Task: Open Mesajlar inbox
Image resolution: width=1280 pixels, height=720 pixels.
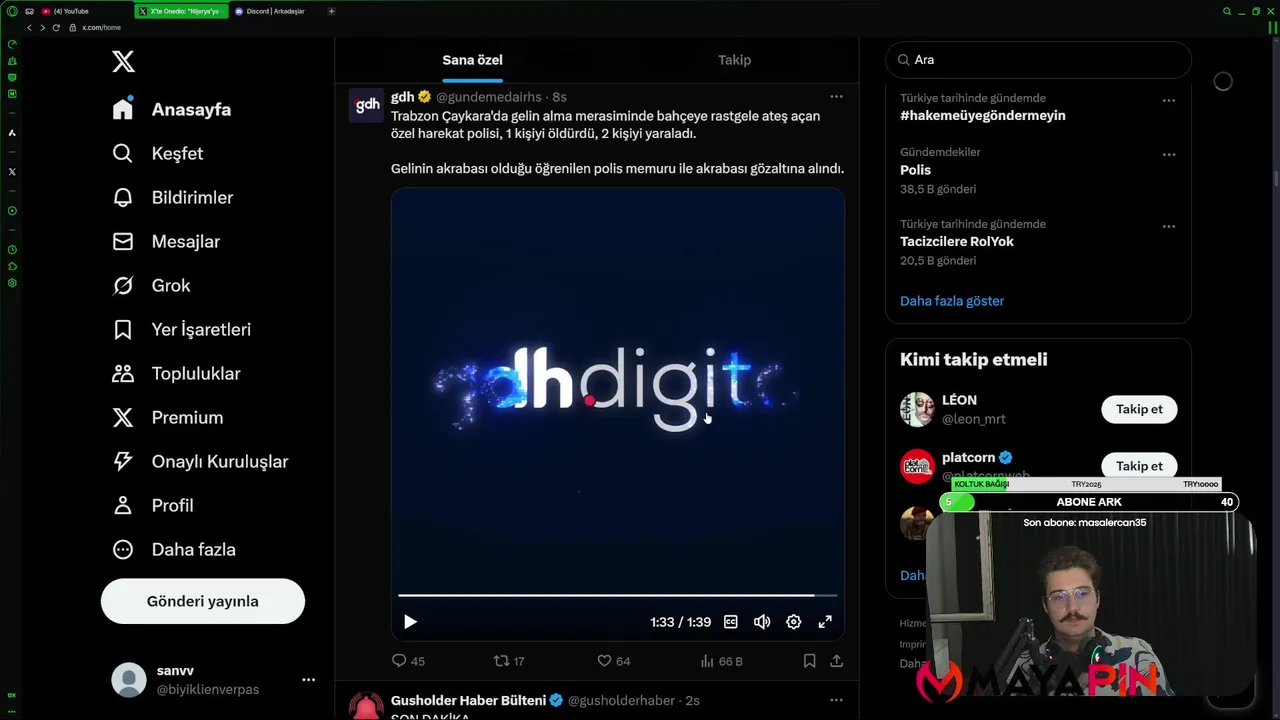Action: click(166, 241)
